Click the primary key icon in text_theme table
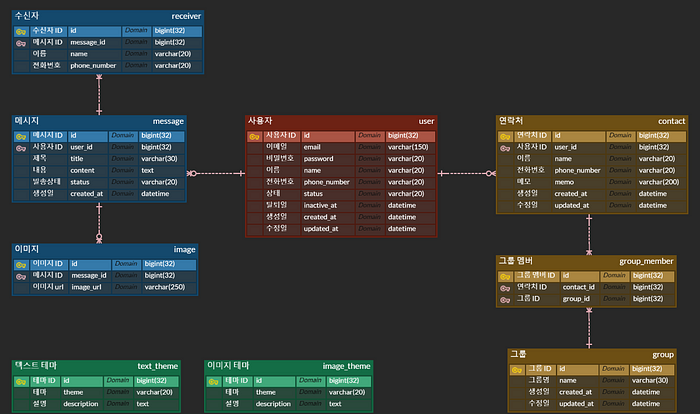This screenshot has height=414, width=700. click(21, 381)
